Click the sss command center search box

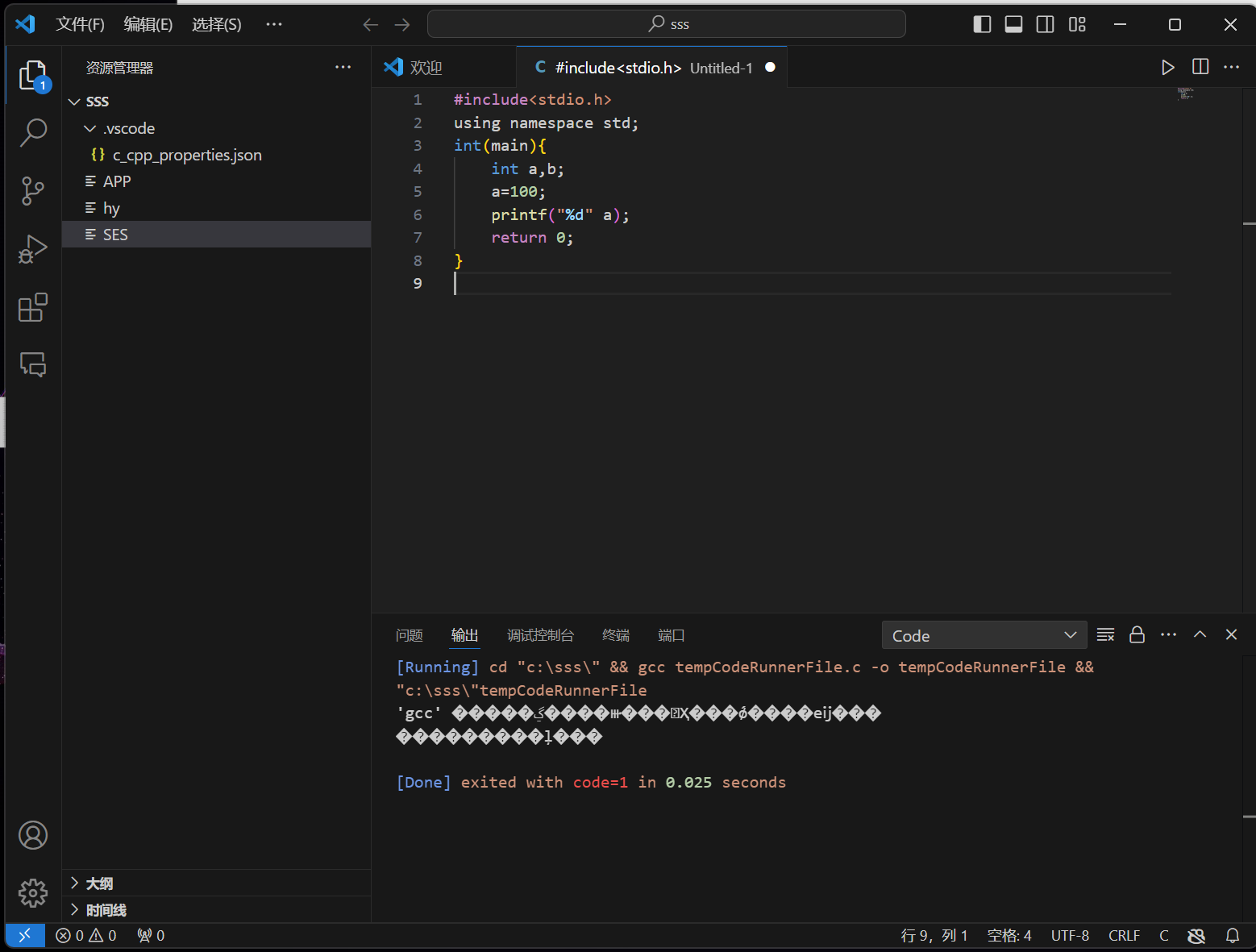pos(667,24)
